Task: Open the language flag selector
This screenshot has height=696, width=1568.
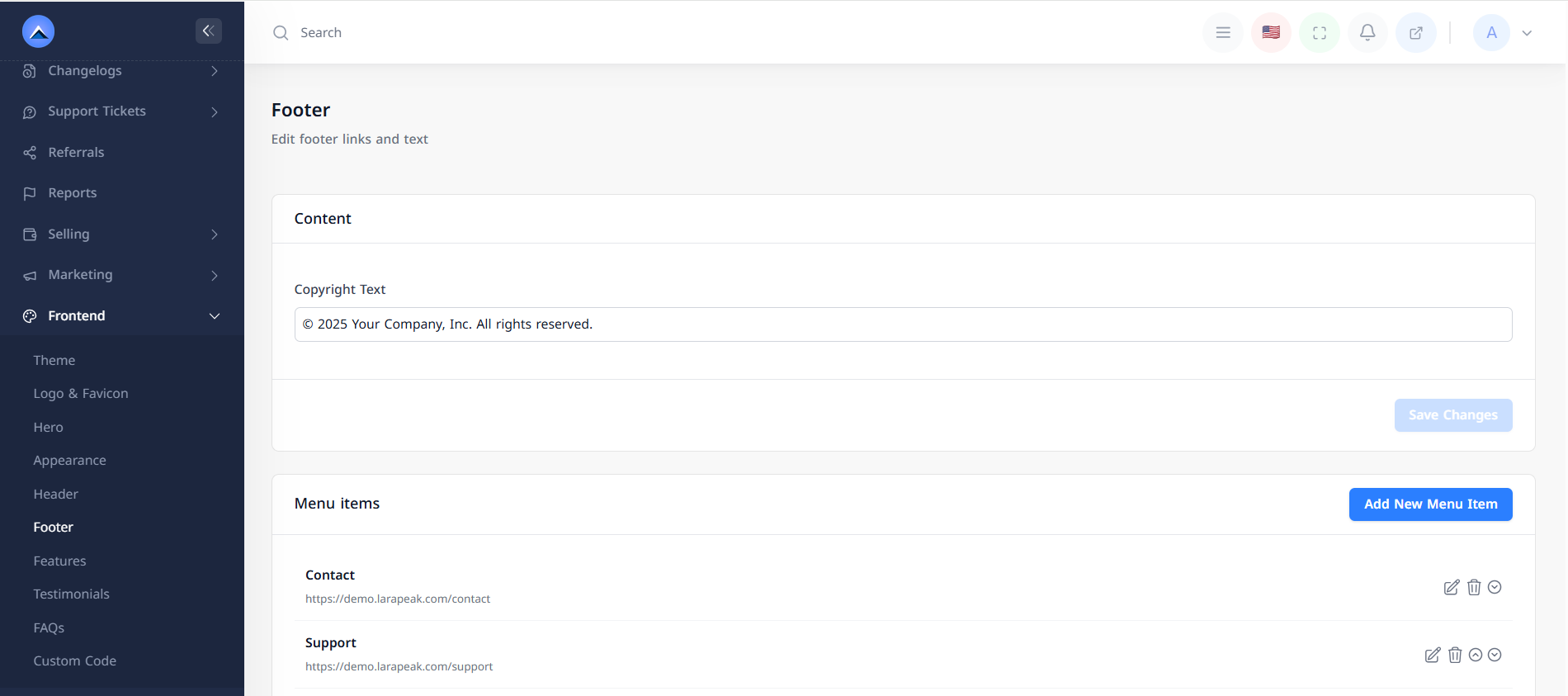Action: click(1271, 33)
